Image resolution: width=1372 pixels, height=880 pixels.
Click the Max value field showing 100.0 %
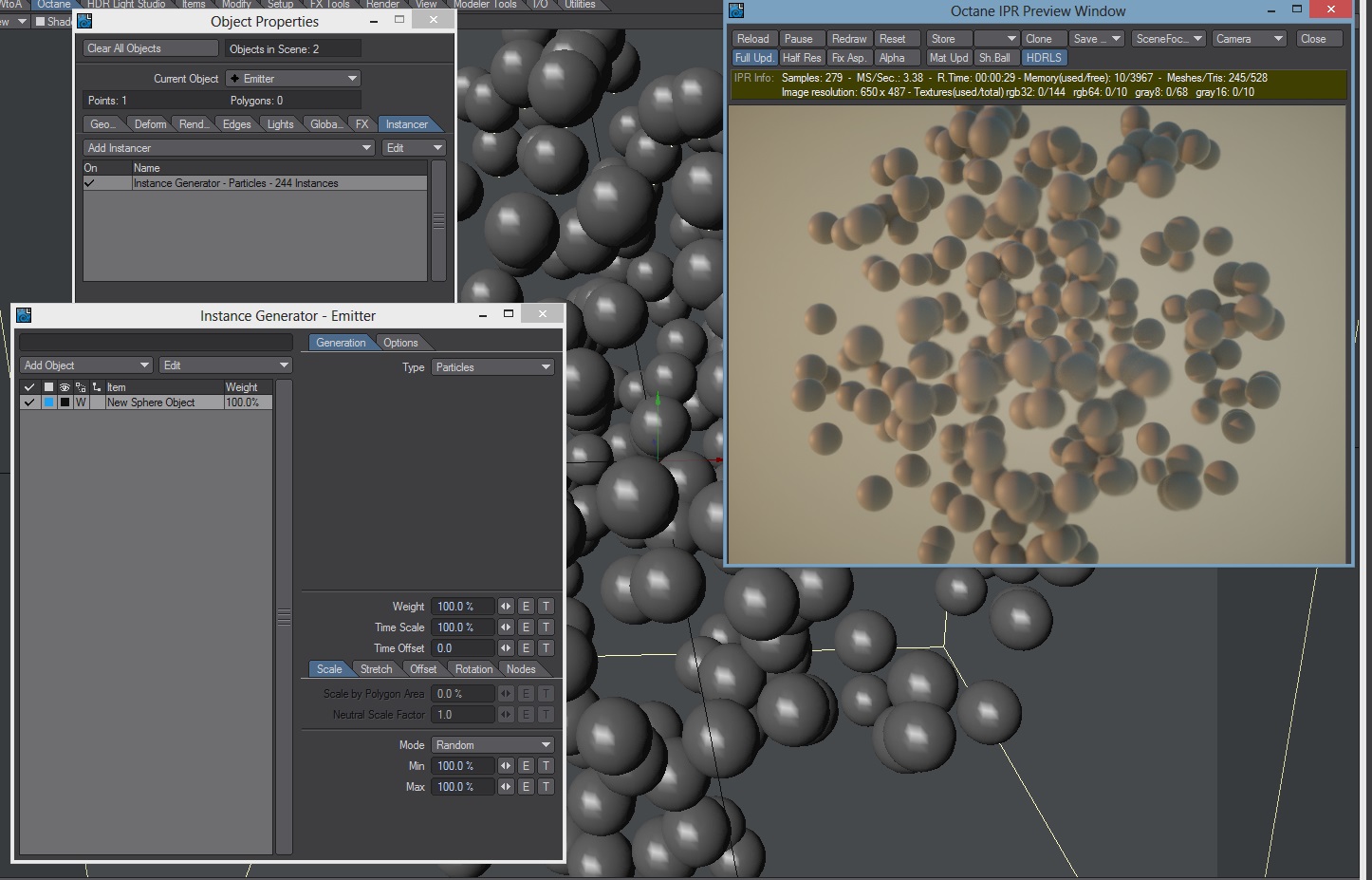click(x=463, y=787)
